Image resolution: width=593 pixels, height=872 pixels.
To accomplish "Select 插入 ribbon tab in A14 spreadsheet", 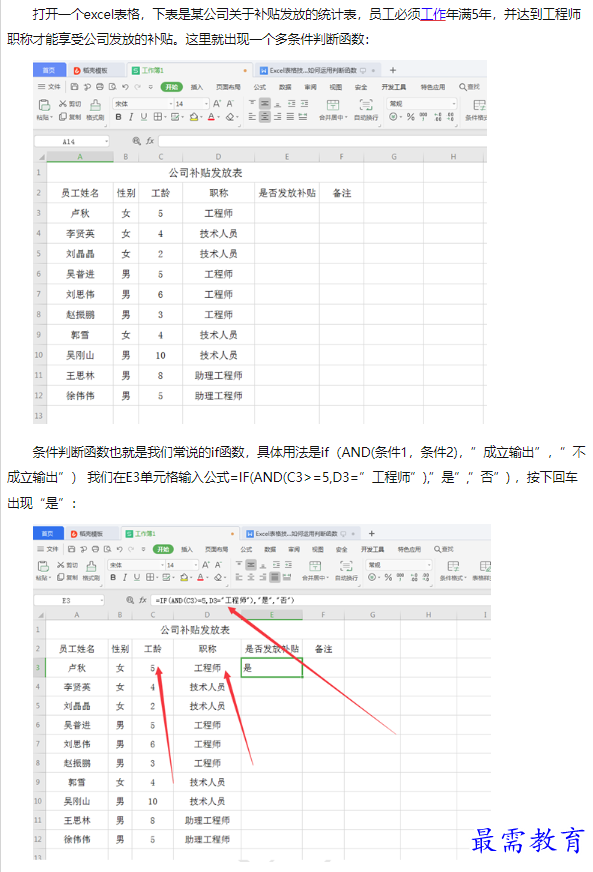I will tap(197, 87).
